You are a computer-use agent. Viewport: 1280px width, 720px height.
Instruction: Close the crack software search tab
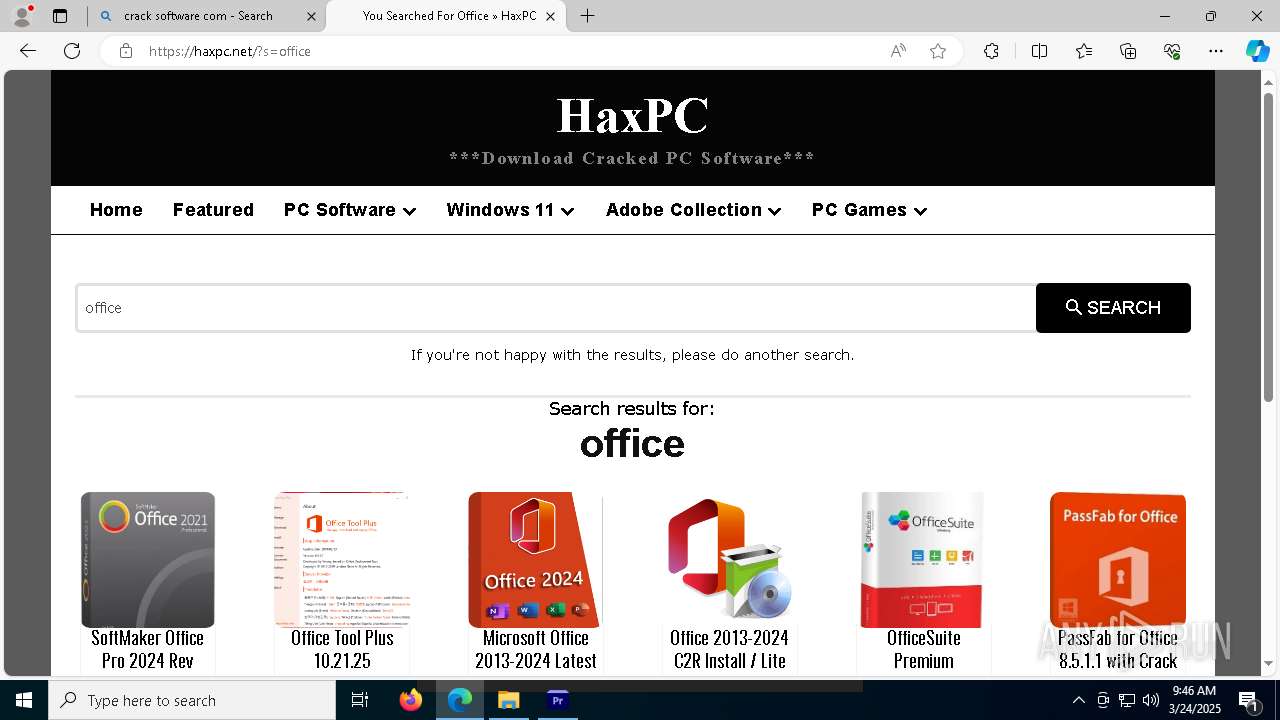[x=311, y=16]
